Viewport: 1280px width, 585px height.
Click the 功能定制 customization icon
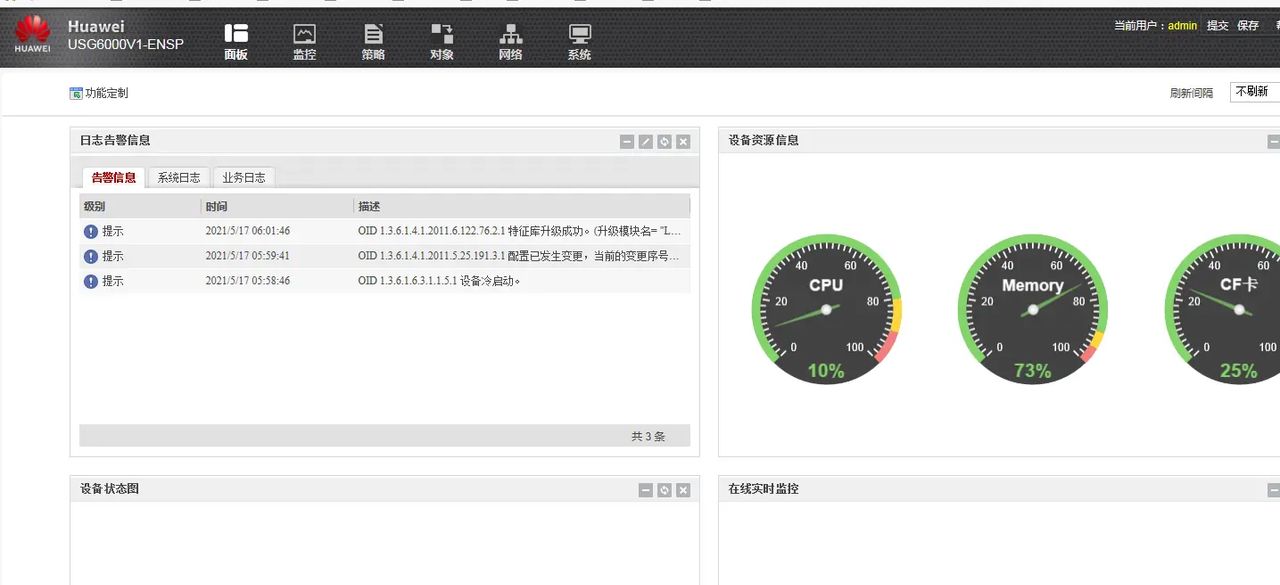click(75, 92)
